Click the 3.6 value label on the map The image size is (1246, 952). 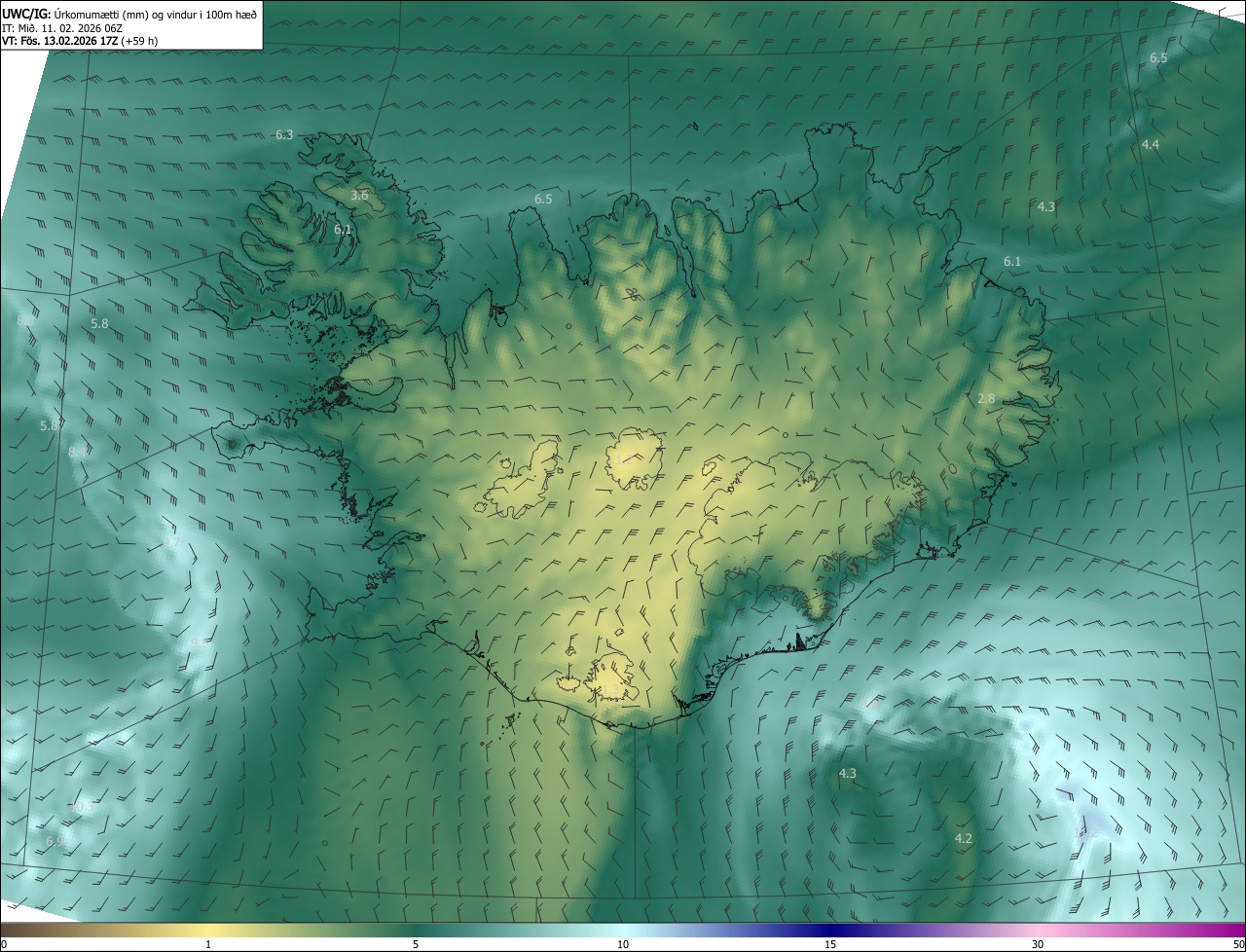click(359, 196)
